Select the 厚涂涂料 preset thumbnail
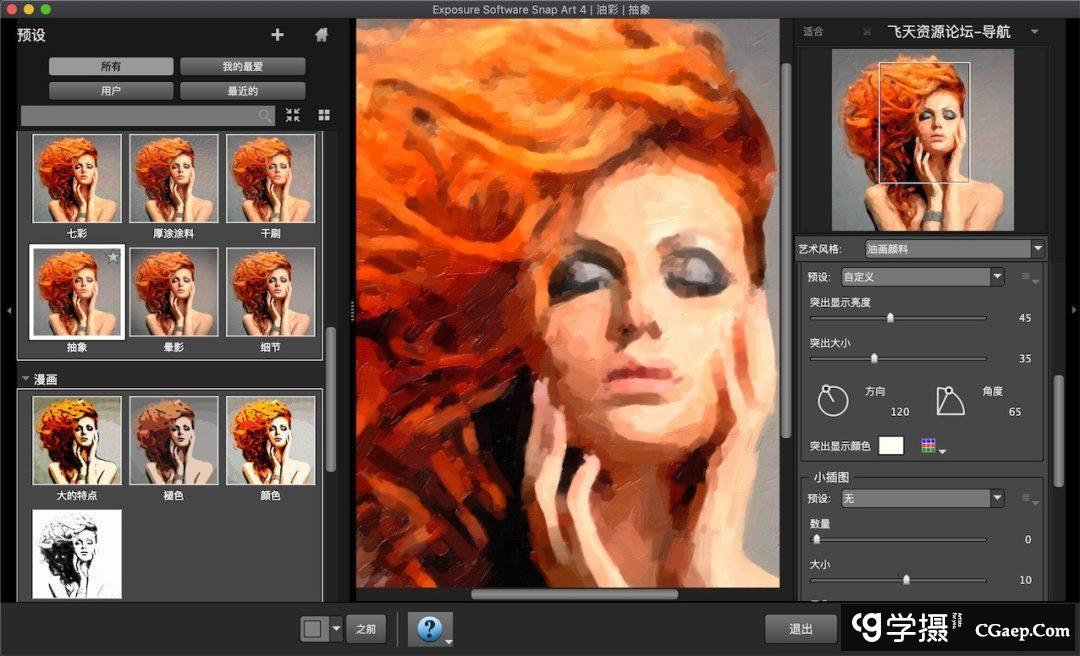The height and width of the screenshot is (656, 1080). [174, 178]
